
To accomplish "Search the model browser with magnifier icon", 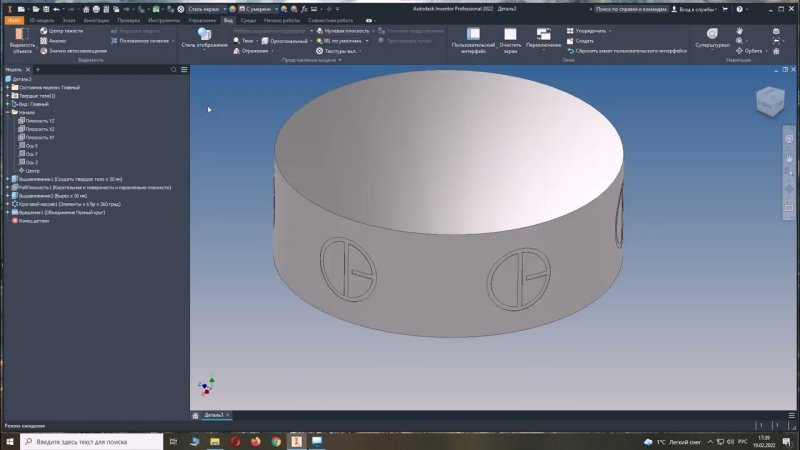I will pos(174,70).
